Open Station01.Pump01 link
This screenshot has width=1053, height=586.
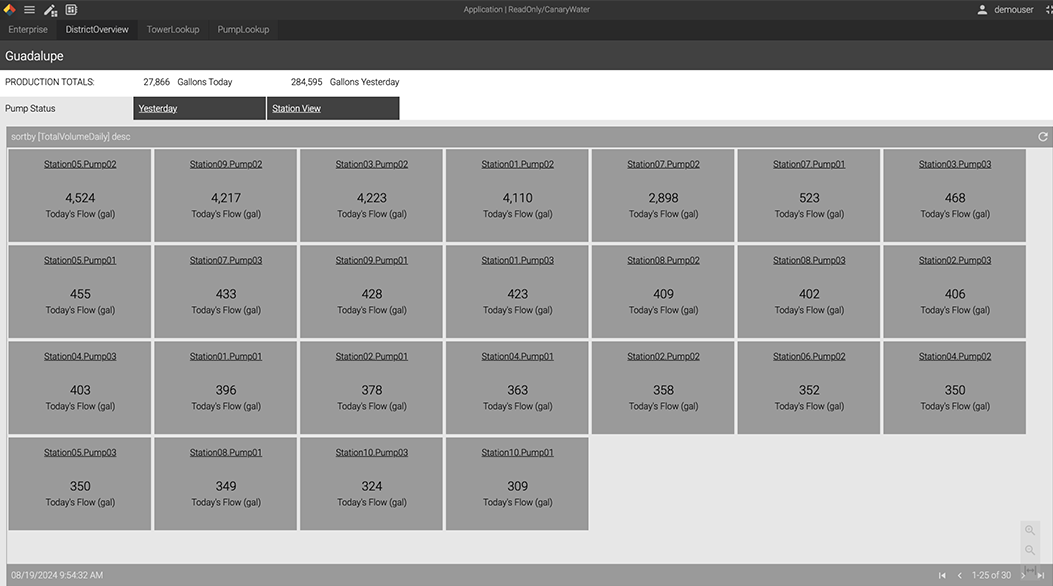pos(226,356)
